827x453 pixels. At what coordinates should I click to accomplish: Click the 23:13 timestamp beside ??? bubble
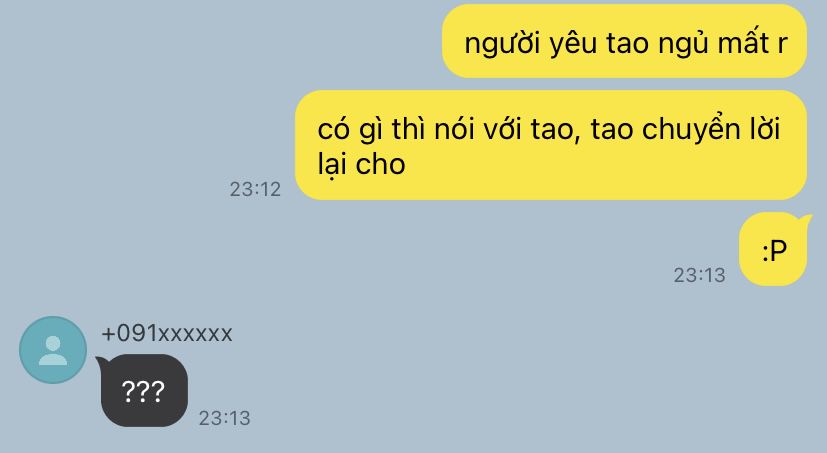[x=224, y=418]
